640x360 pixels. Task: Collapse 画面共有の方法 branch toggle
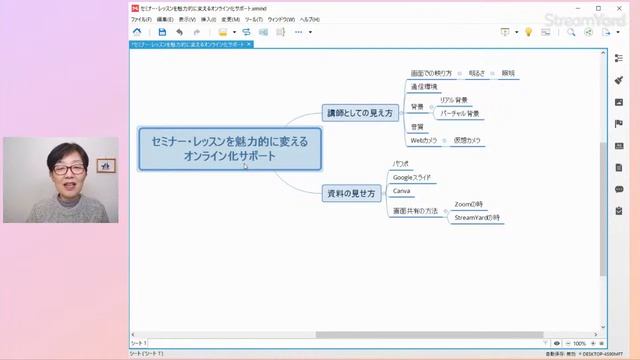coord(446,211)
